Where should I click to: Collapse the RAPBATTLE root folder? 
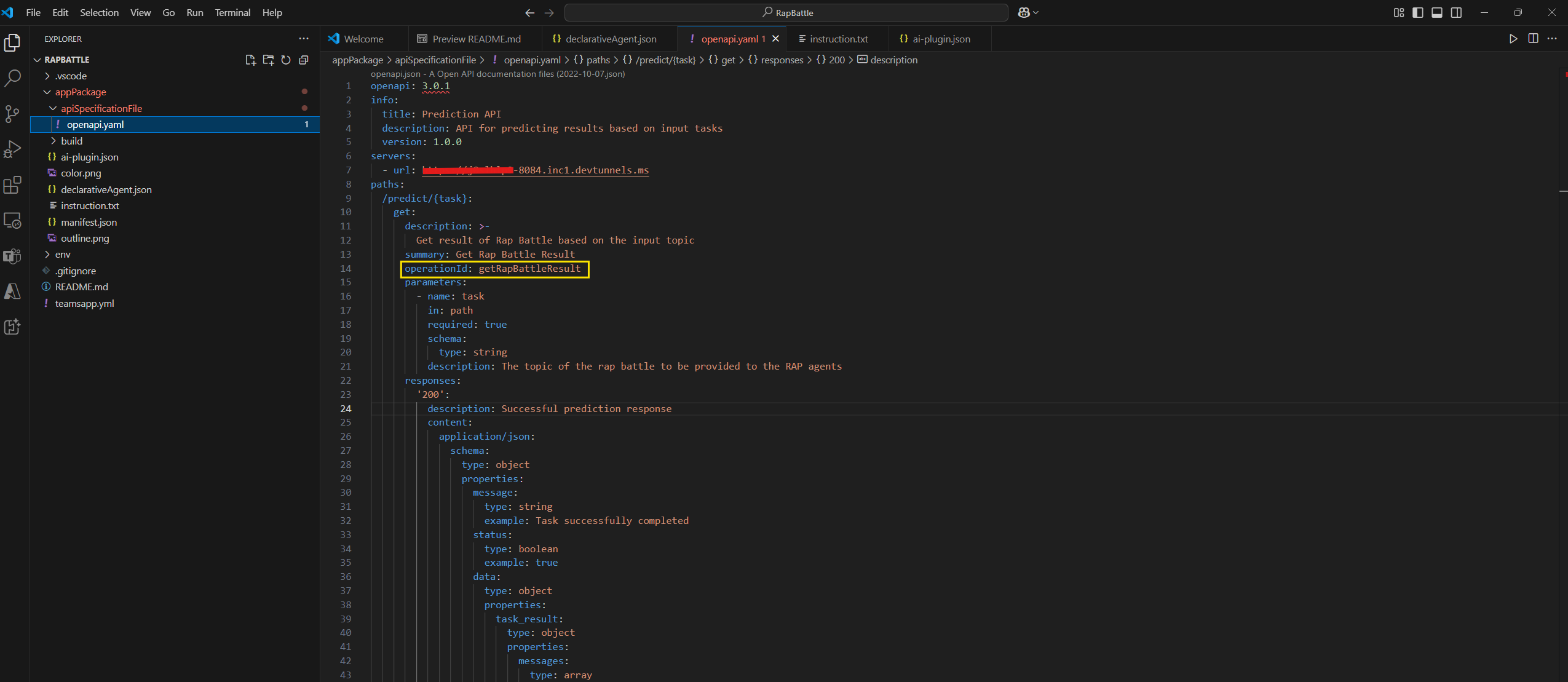coord(38,60)
